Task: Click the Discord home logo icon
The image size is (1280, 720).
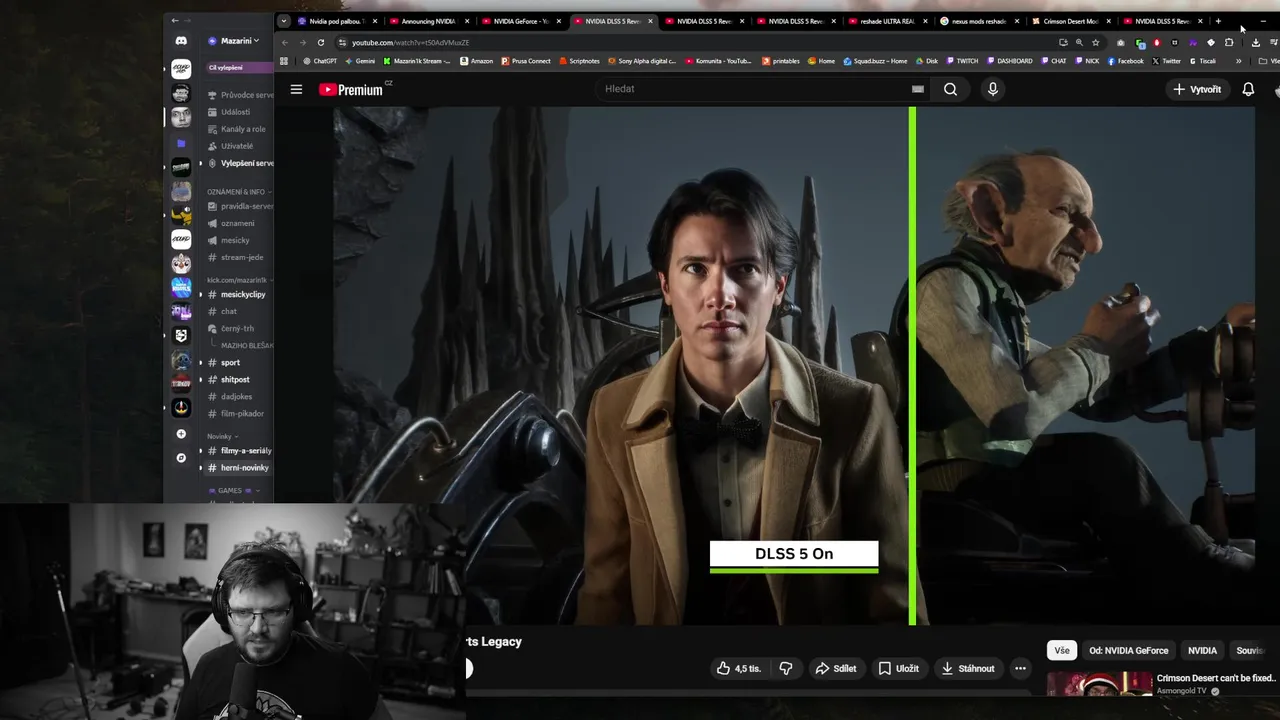Action: click(181, 41)
